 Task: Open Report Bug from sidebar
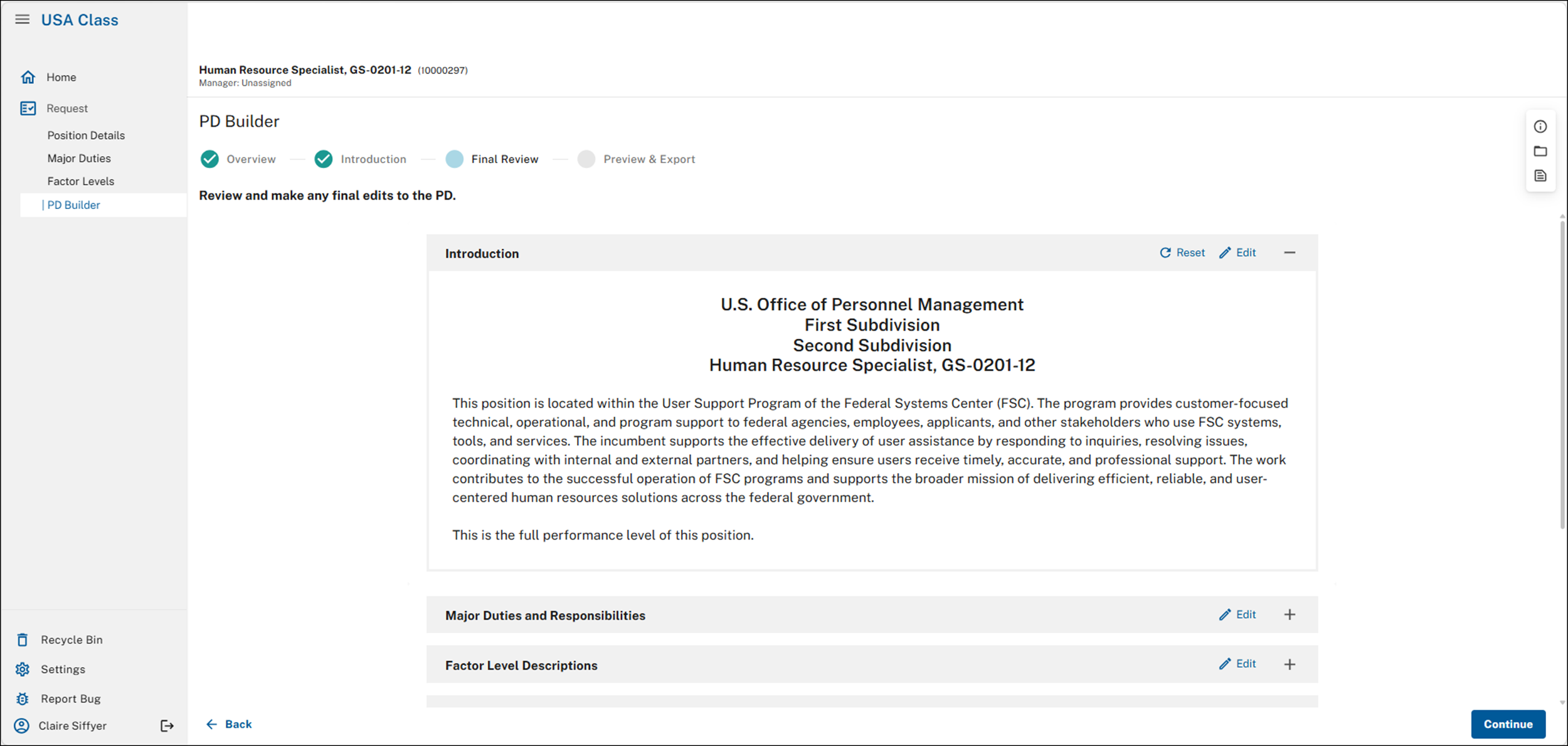click(71, 699)
